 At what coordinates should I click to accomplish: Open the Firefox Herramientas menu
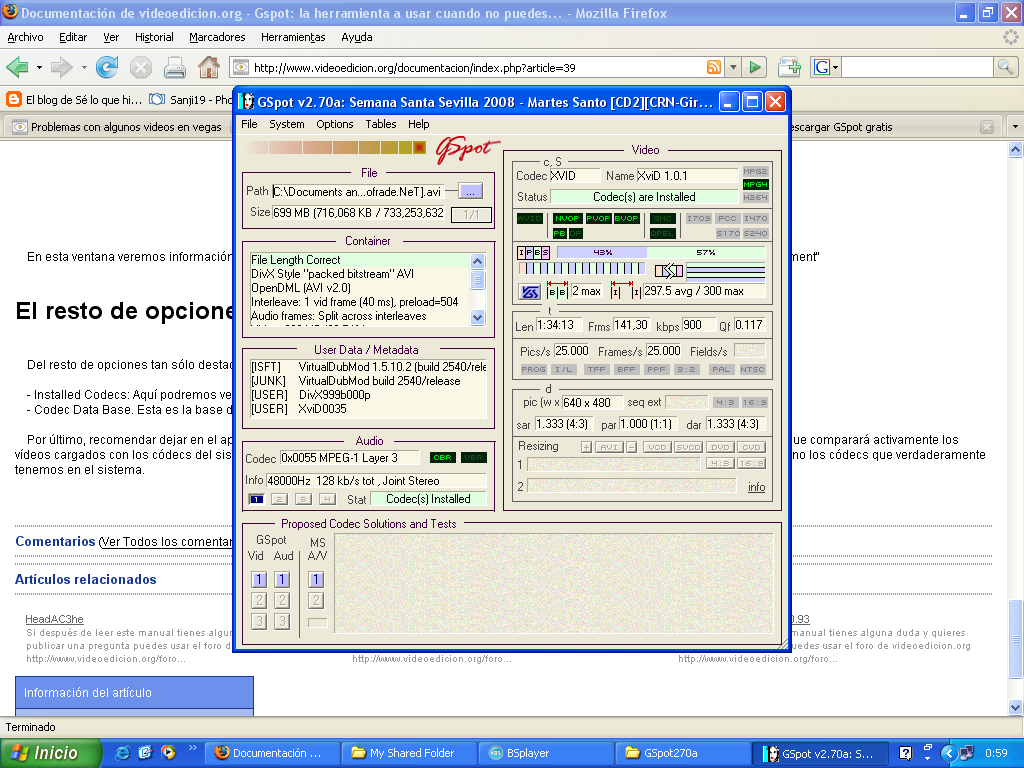point(293,37)
